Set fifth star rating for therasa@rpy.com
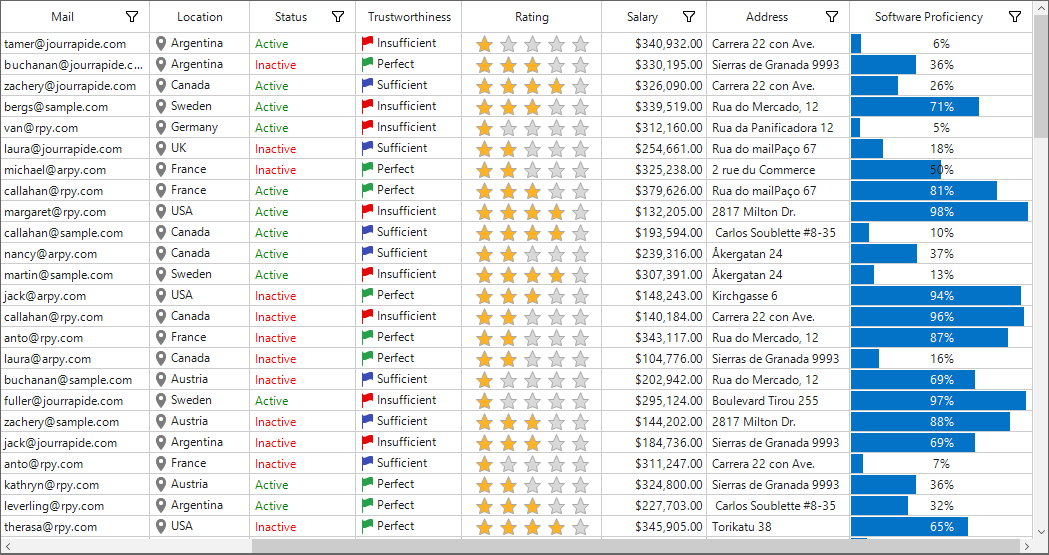 tap(581, 527)
